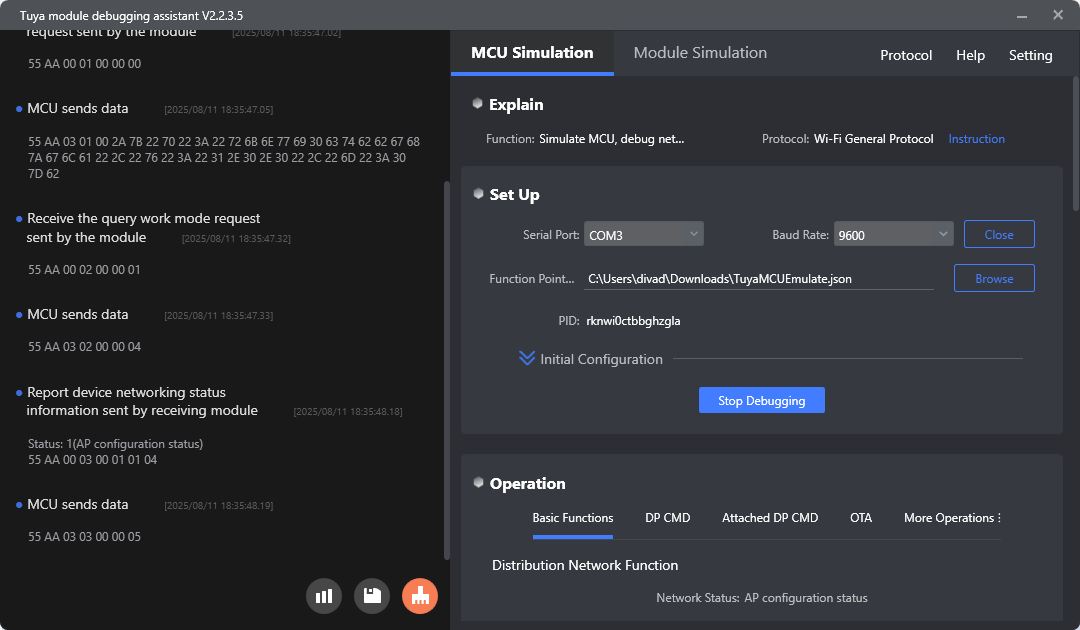Open the Attached DP CMD tab
Screen dimensions: 1080x630
[769, 518]
